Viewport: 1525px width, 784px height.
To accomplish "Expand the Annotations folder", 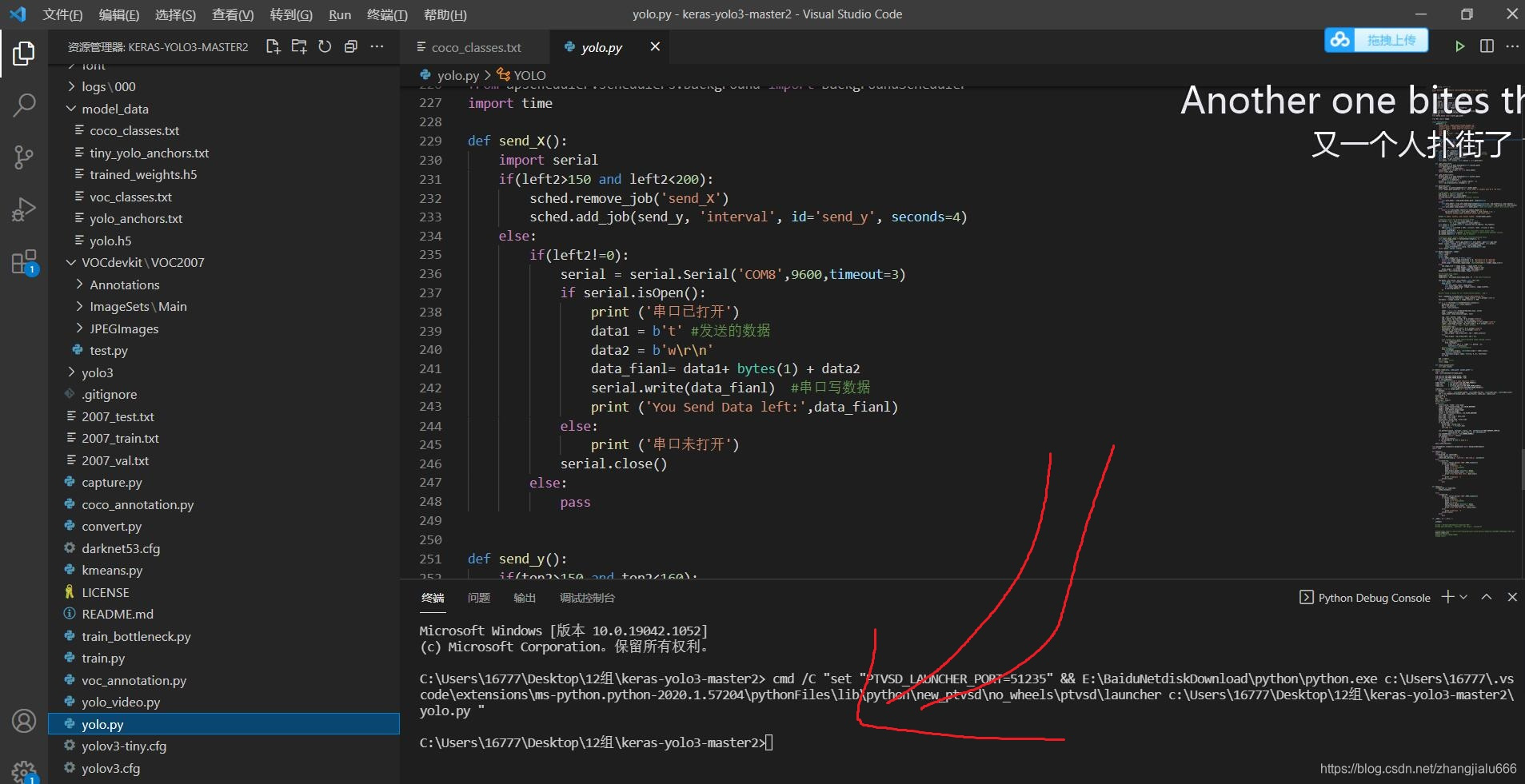I will (224, 285).
